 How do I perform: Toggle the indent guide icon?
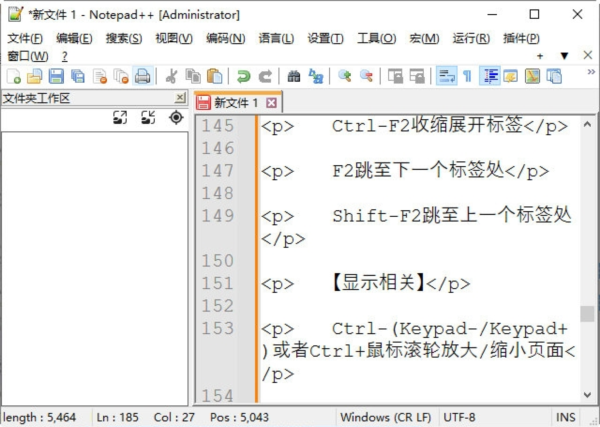click(x=490, y=76)
